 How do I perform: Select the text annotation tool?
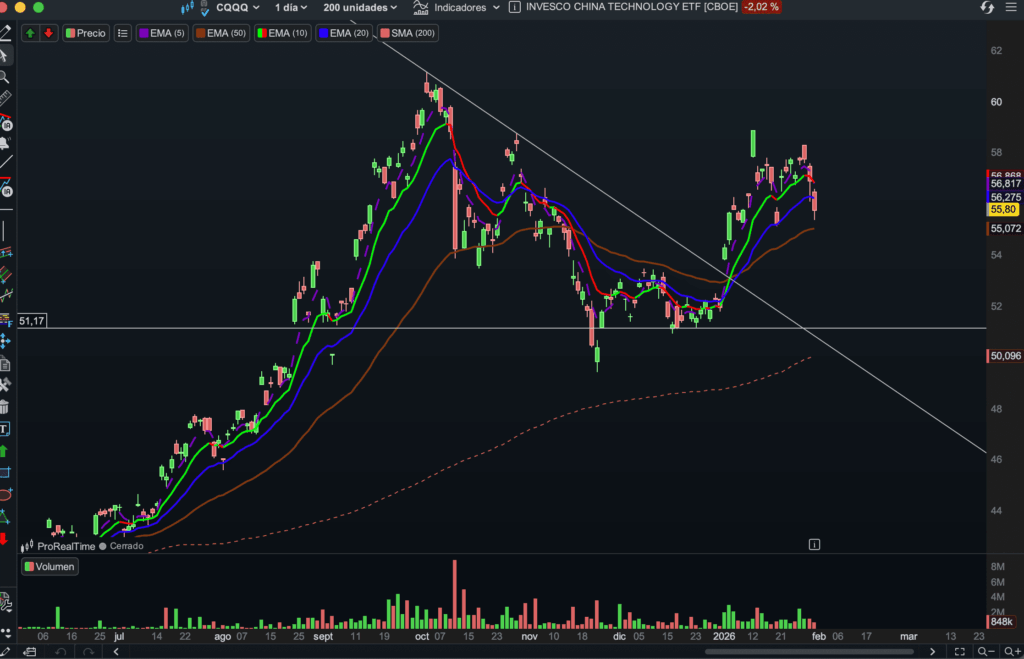5,429
